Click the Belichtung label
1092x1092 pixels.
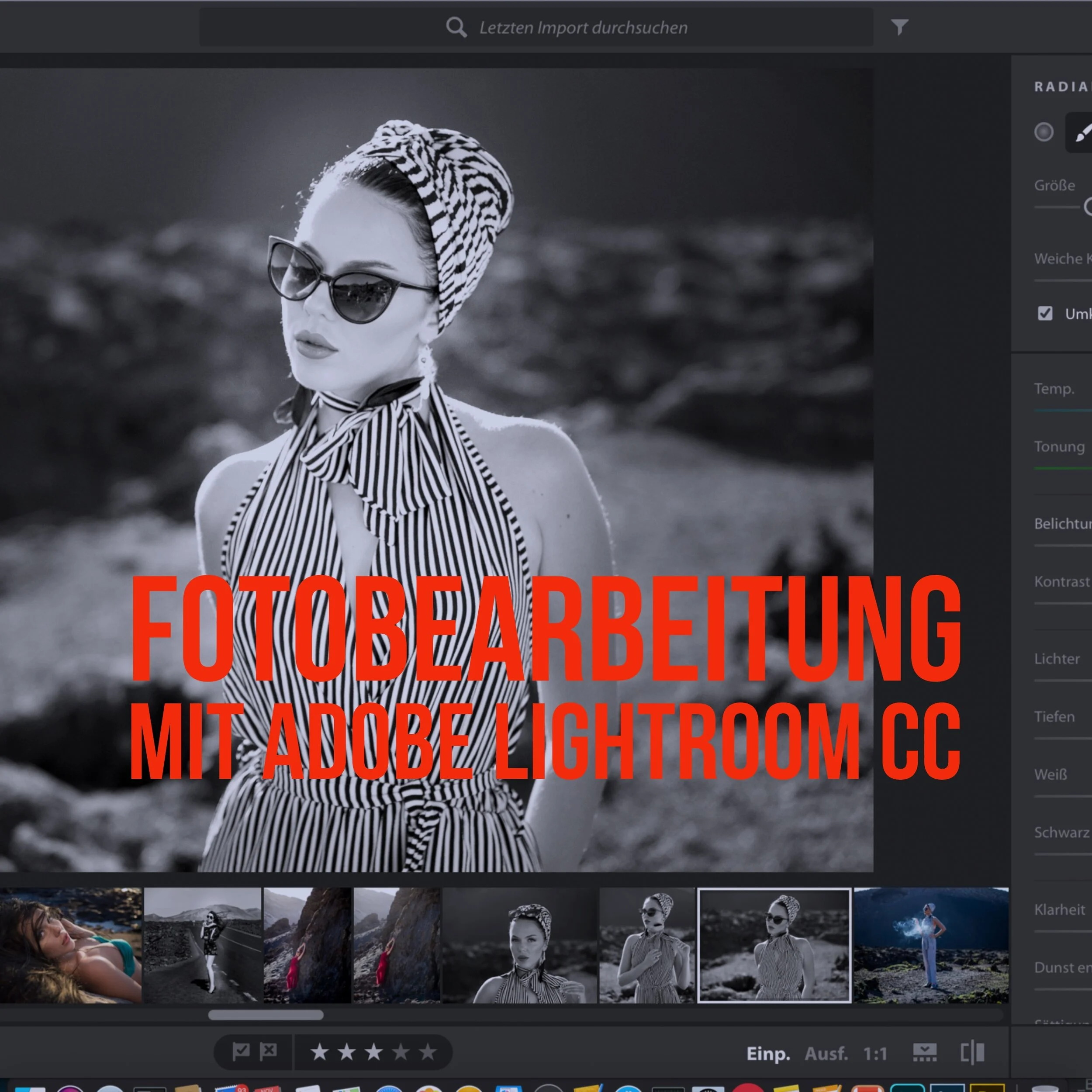pos(1063,523)
